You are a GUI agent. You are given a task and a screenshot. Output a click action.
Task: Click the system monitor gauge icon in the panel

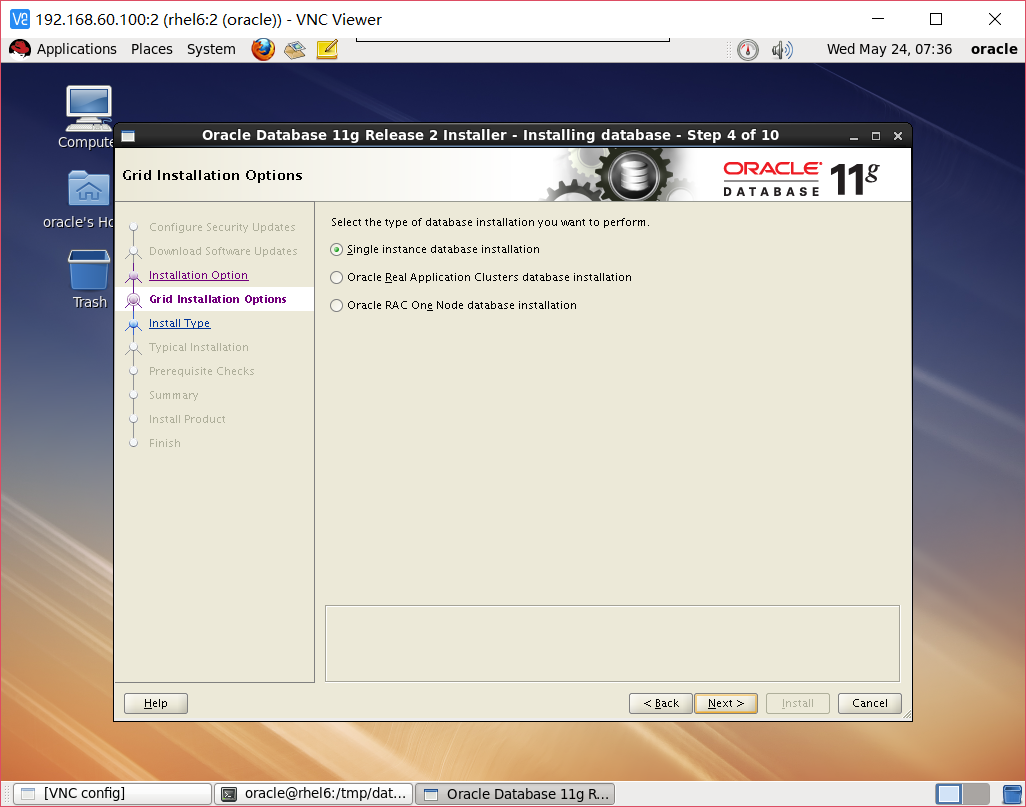coord(747,49)
